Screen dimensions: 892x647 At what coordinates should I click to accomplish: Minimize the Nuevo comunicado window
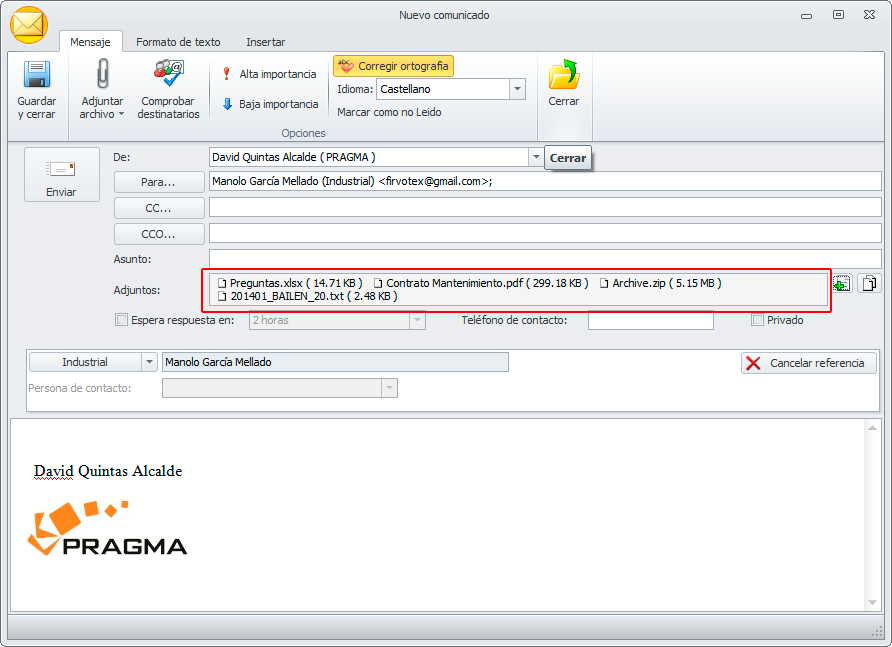coord(806,15)
